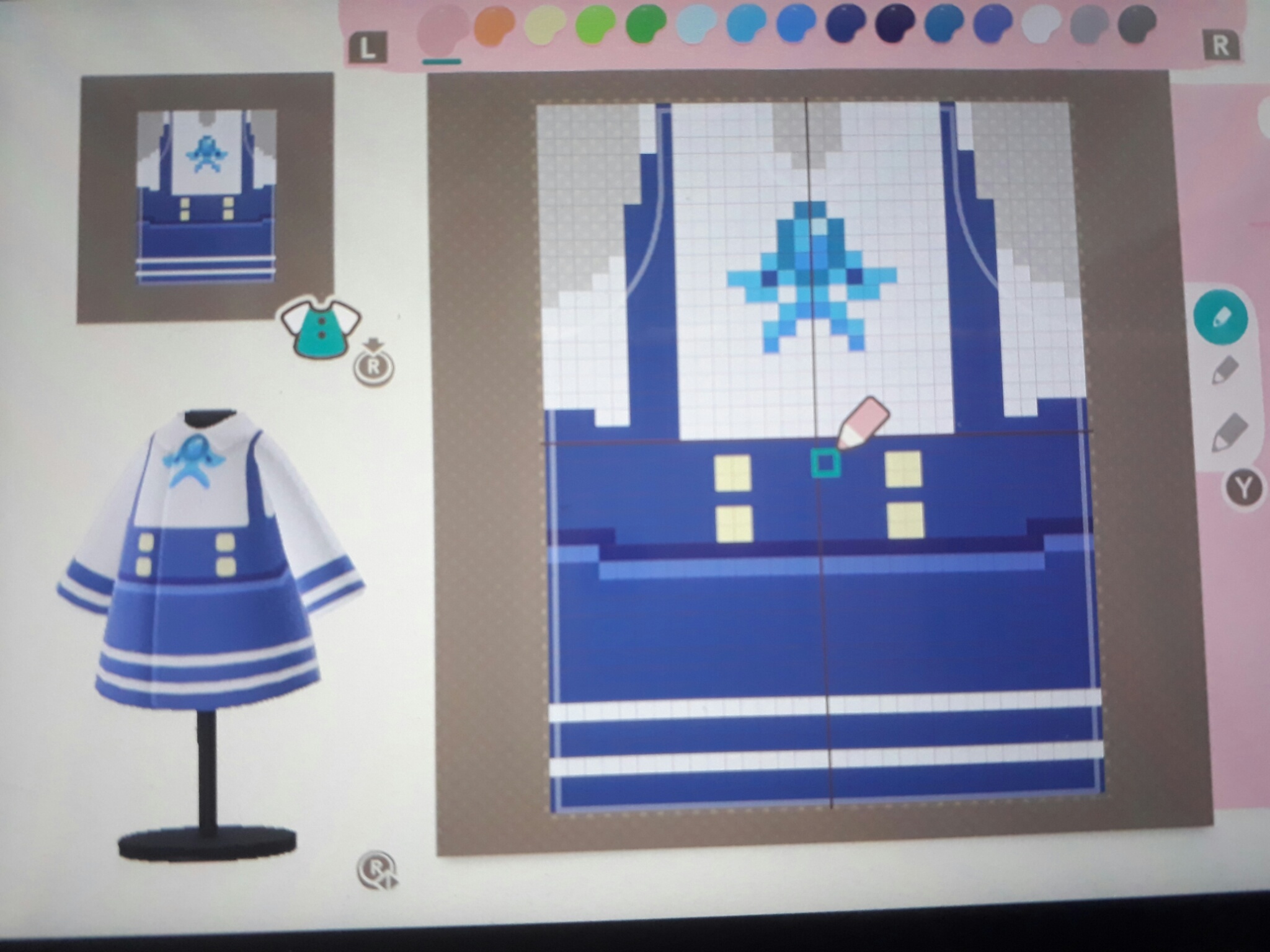The width and height of the screenshot is (1270, 952).
Task: Click the bottom-right yellow button square on canvas
Action: click(x=905, y=521)
